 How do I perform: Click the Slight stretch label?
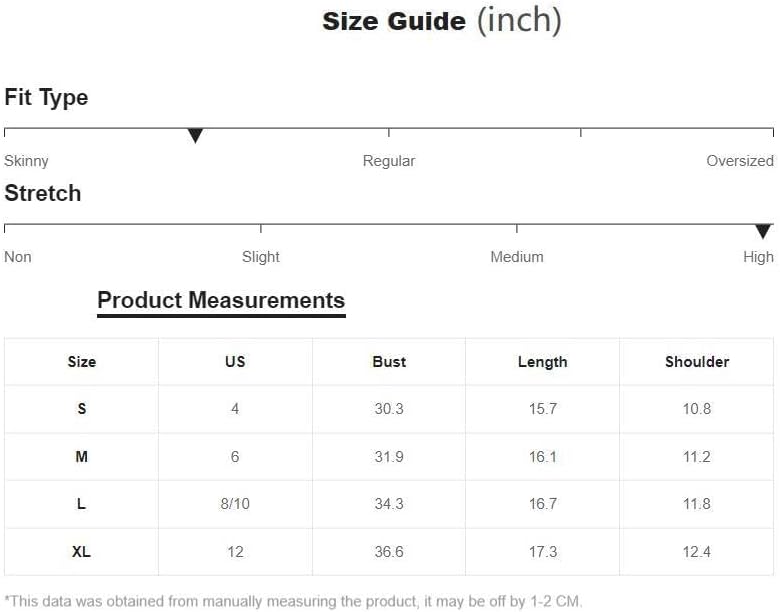click(x=261, y=257)
